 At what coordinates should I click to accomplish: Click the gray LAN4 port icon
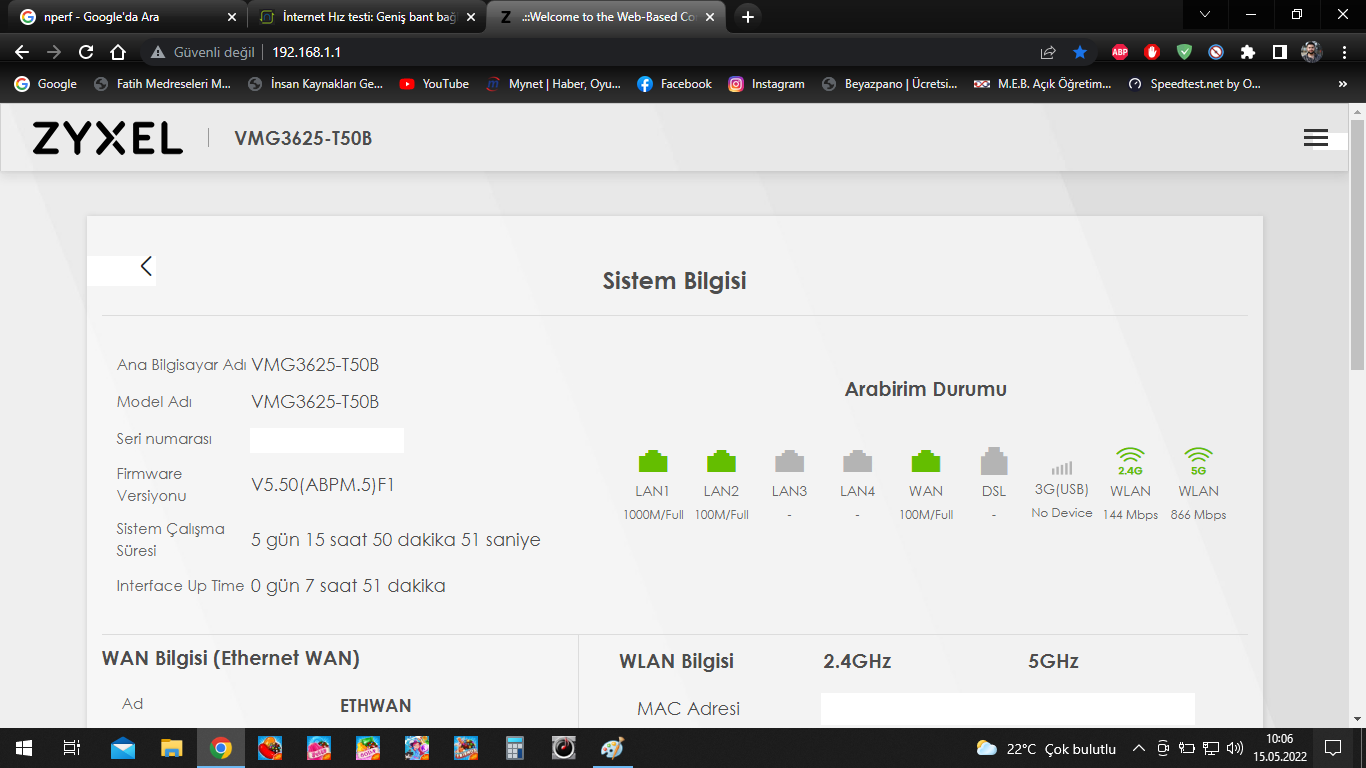pyautogui.click(x=857, y=461)
